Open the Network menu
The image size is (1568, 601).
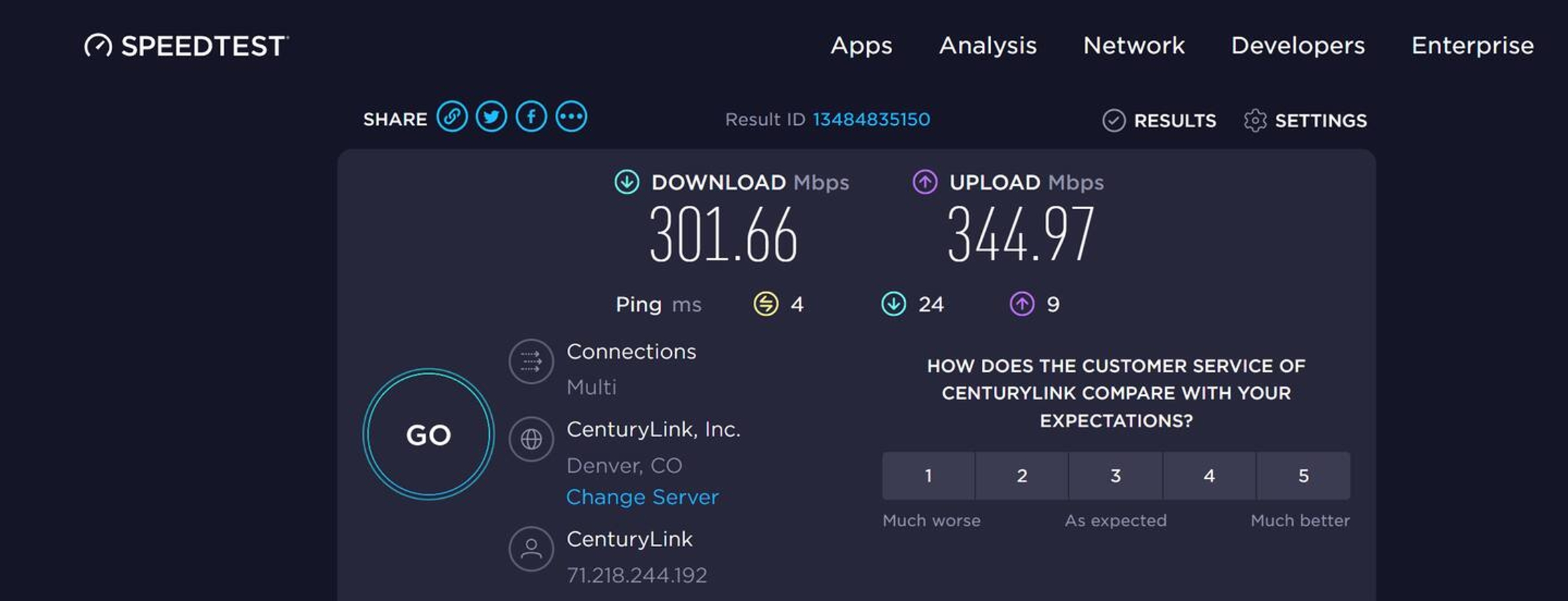1134,46
